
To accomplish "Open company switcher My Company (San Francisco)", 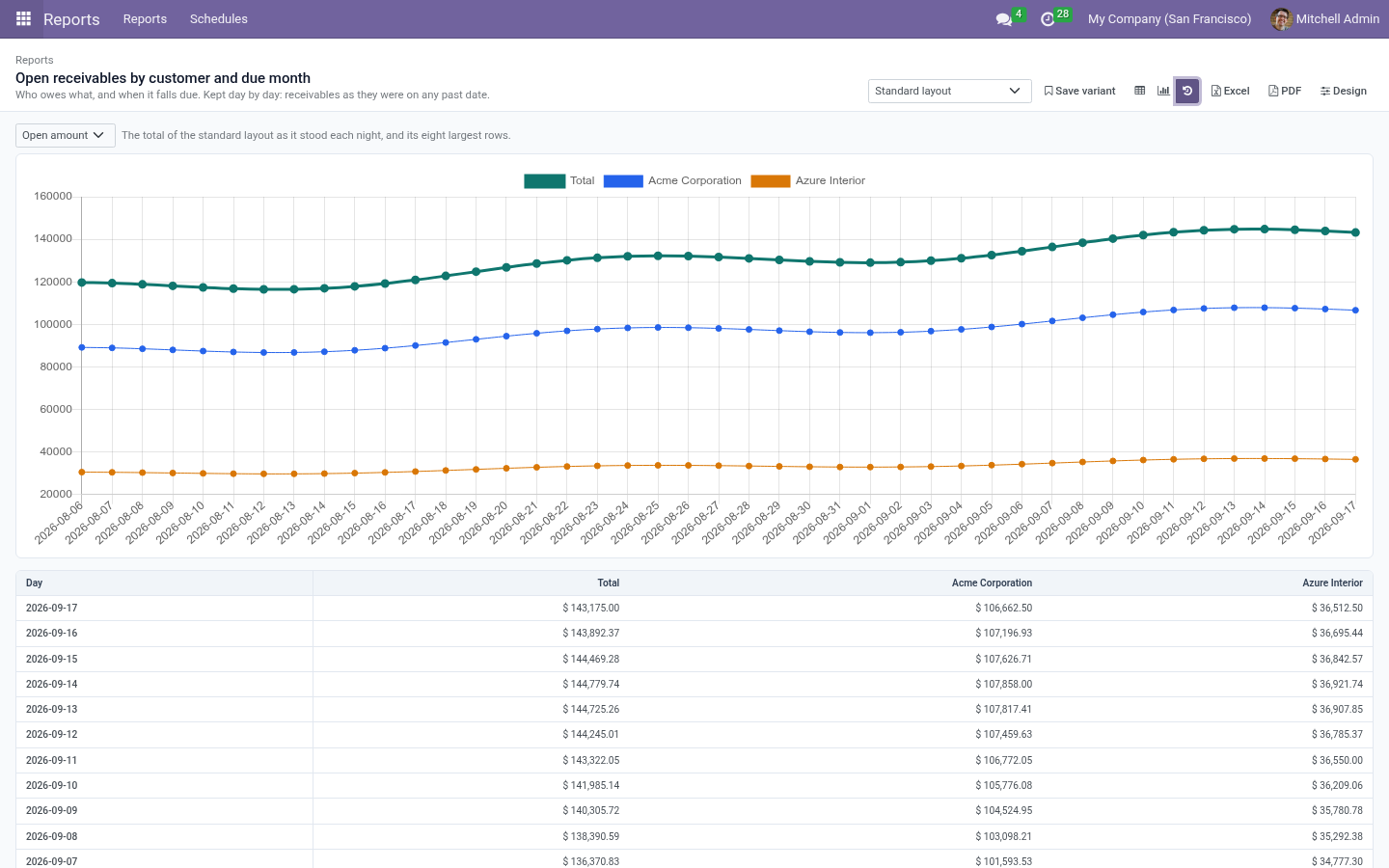I will (1169, 19).
